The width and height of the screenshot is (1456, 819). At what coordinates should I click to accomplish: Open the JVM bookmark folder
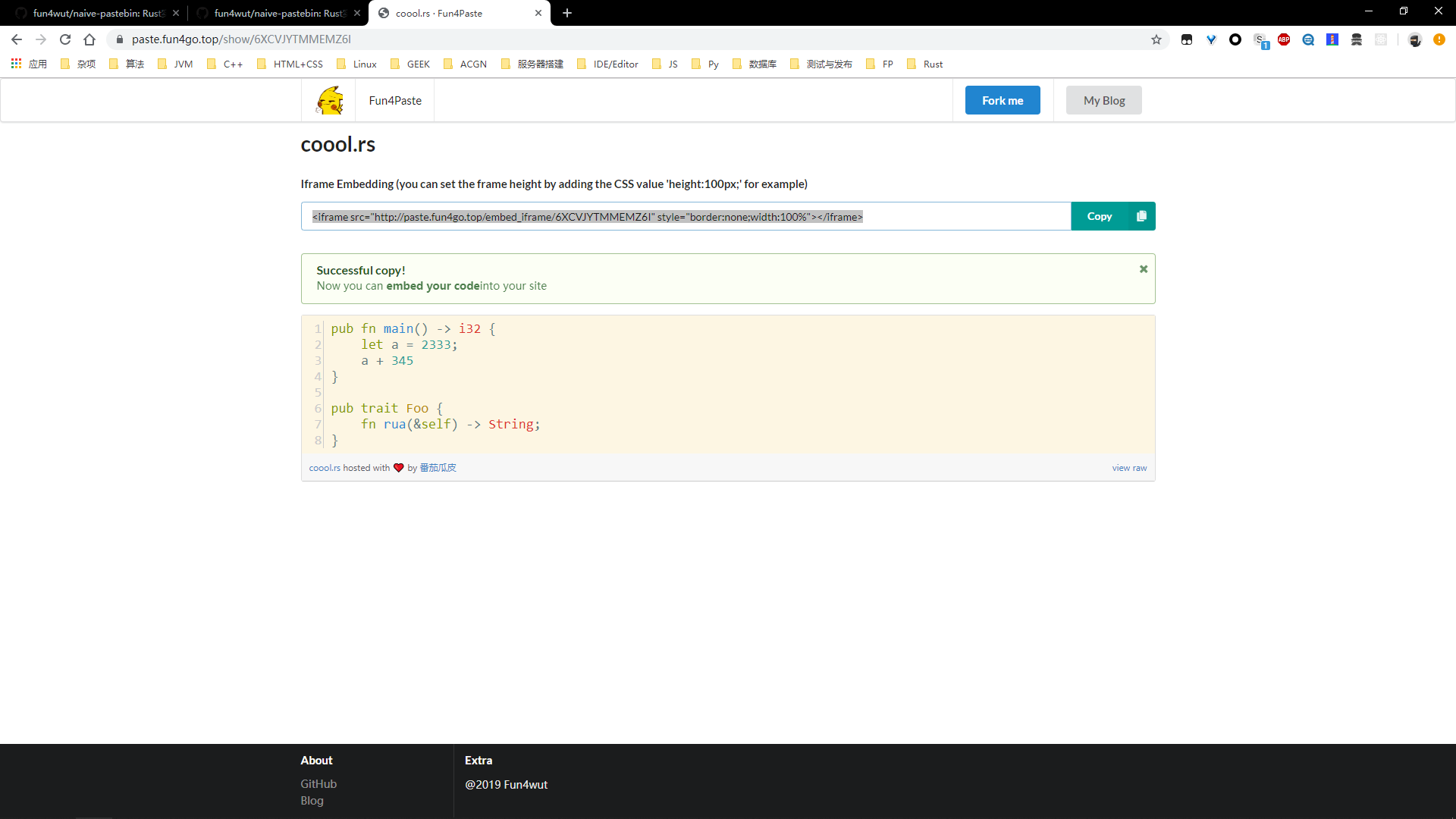[x=175, y=64]
